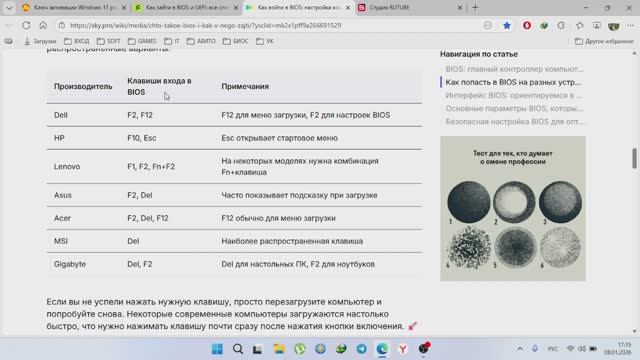Toggle the blue favorites star
The width and height of the screenshot is (640, 360).
tap(507, 25)
